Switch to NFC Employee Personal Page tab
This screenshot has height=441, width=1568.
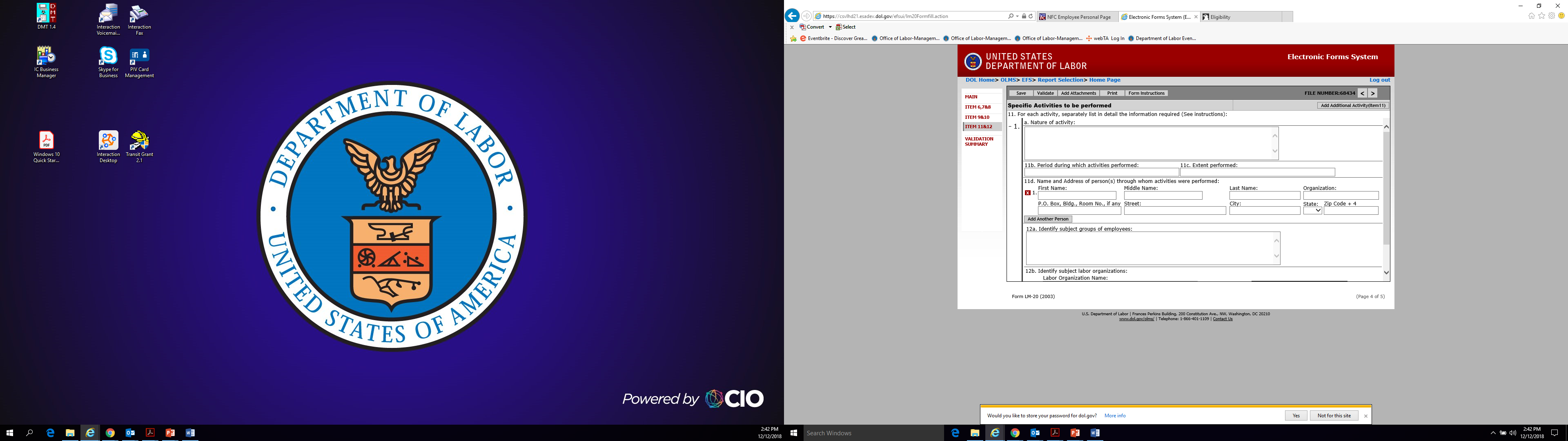(x=1078, y=17)
